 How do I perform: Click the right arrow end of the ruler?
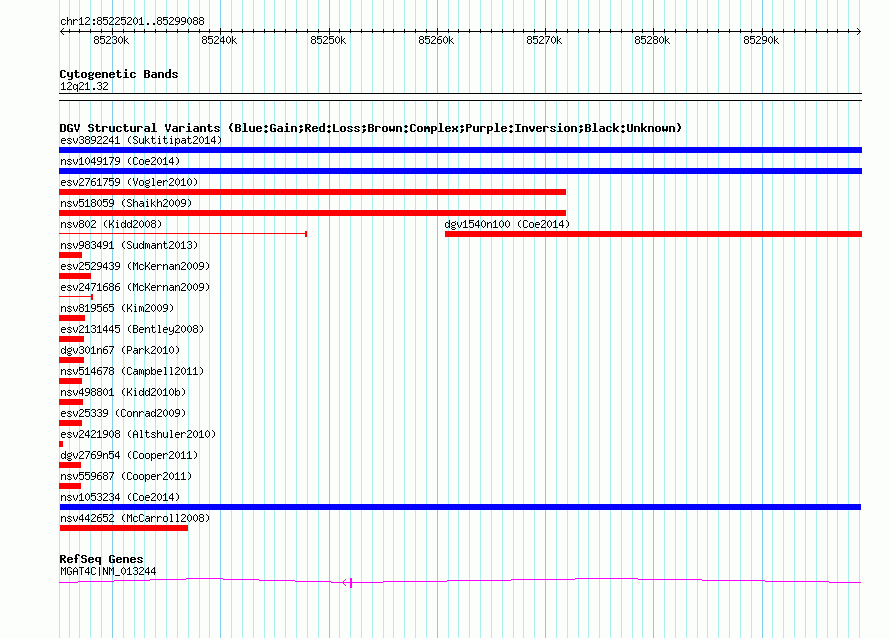859,32
